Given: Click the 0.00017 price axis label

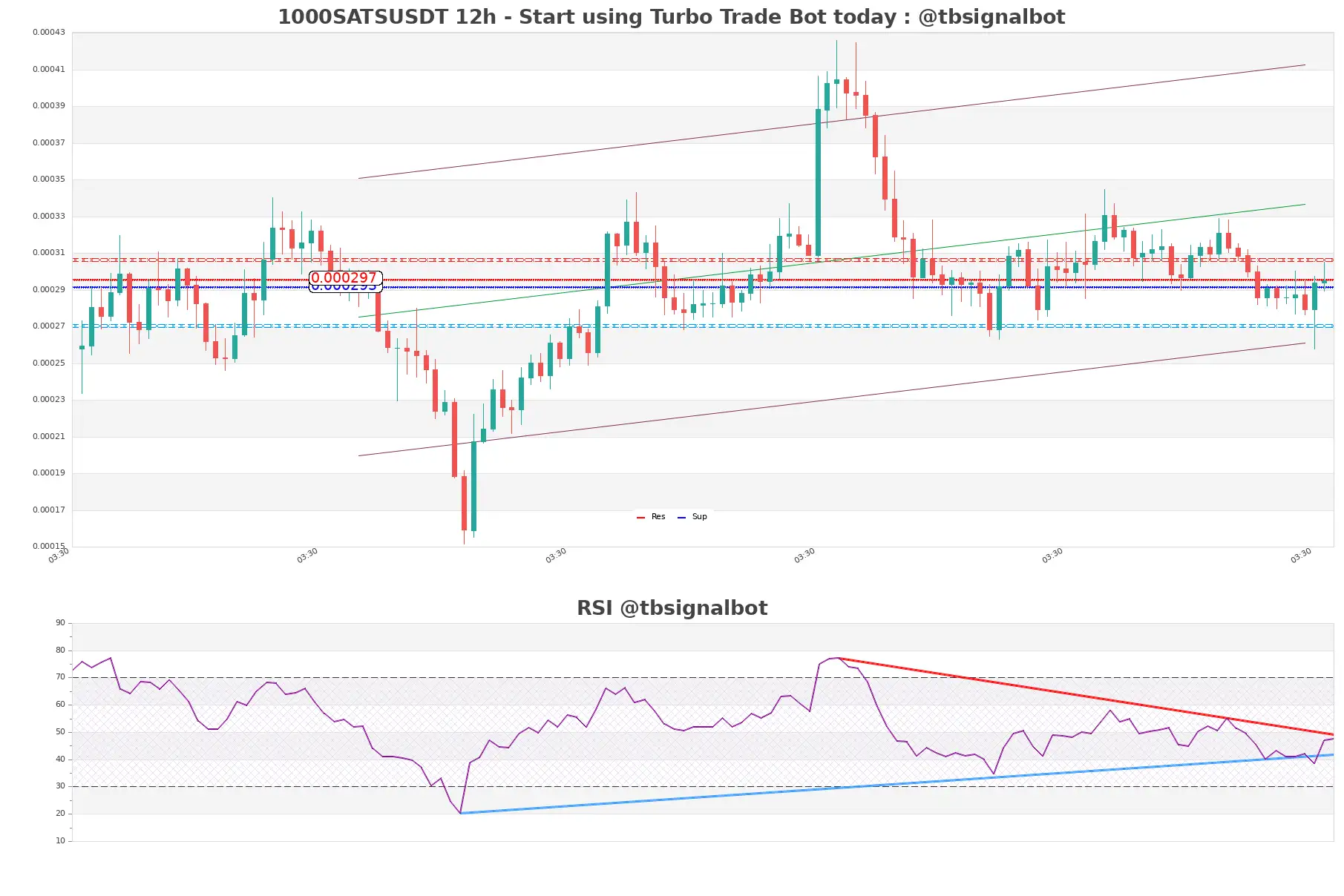Looking at the screenshot, I should coord(48,510).
